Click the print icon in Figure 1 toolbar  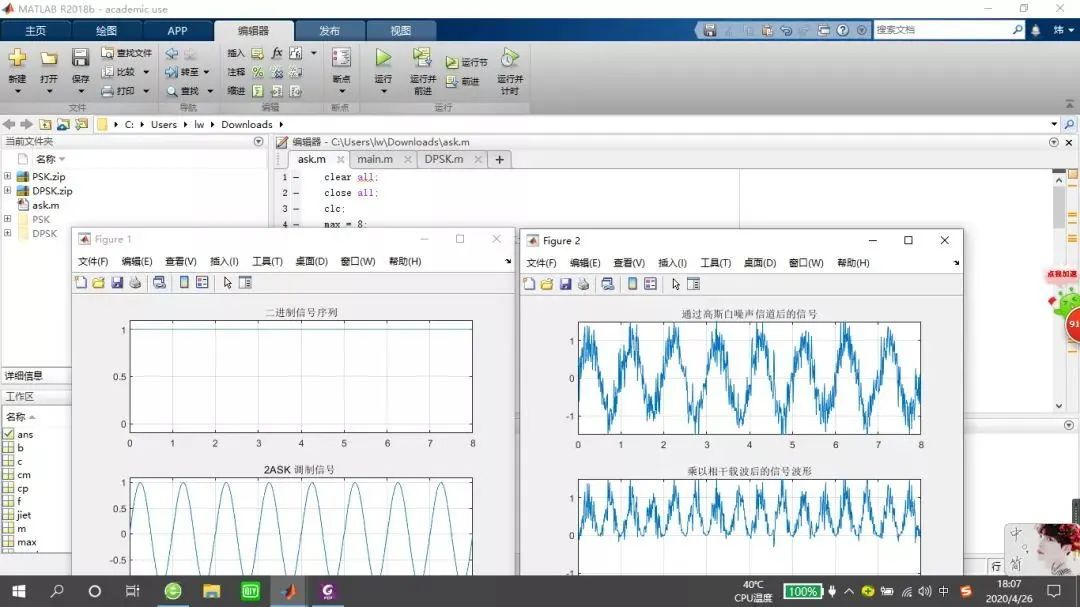point(135,283)
